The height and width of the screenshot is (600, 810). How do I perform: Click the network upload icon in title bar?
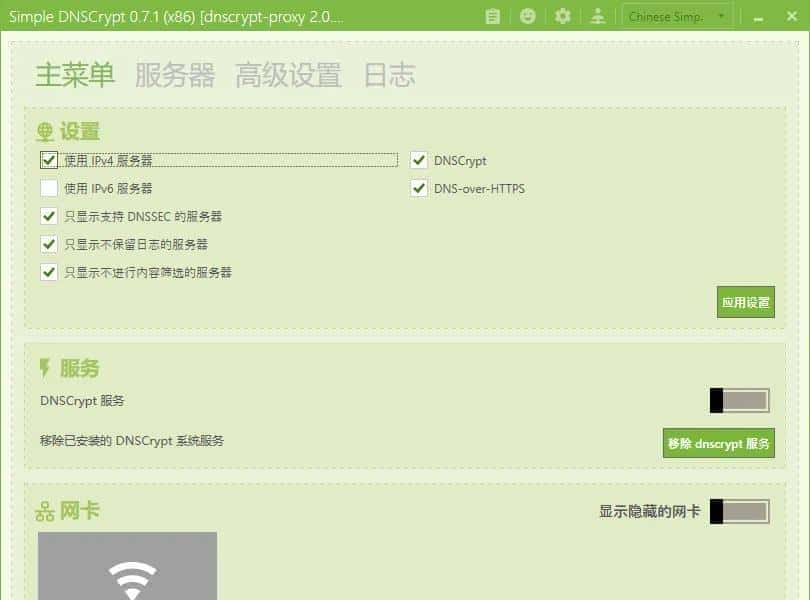(598, 16)
